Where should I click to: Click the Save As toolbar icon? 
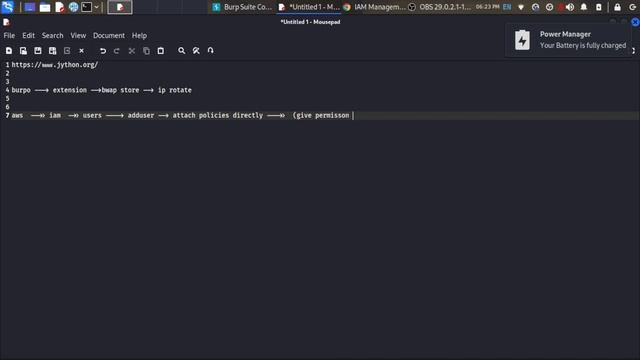(x=53, y=51)
